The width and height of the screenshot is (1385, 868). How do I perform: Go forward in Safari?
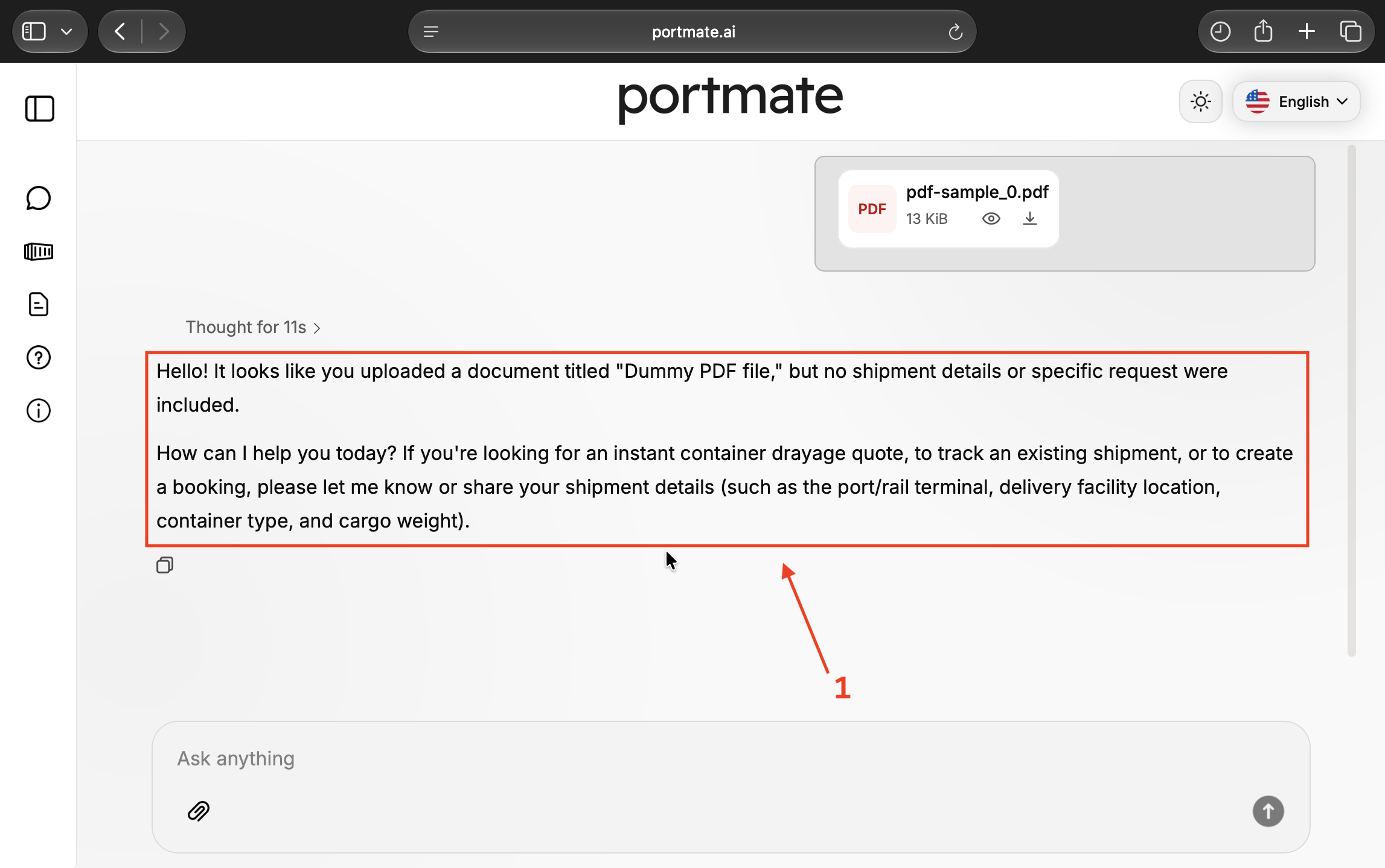163,31
